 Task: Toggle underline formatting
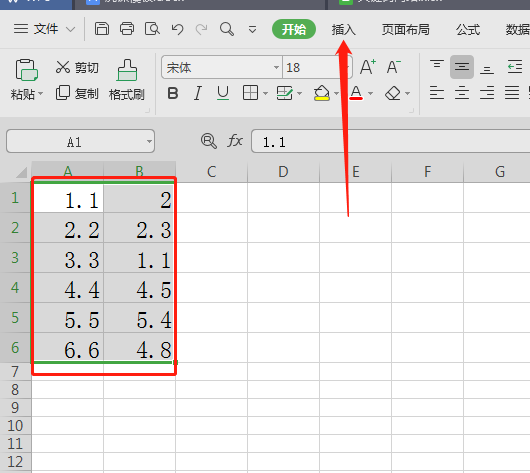point(223,93)
